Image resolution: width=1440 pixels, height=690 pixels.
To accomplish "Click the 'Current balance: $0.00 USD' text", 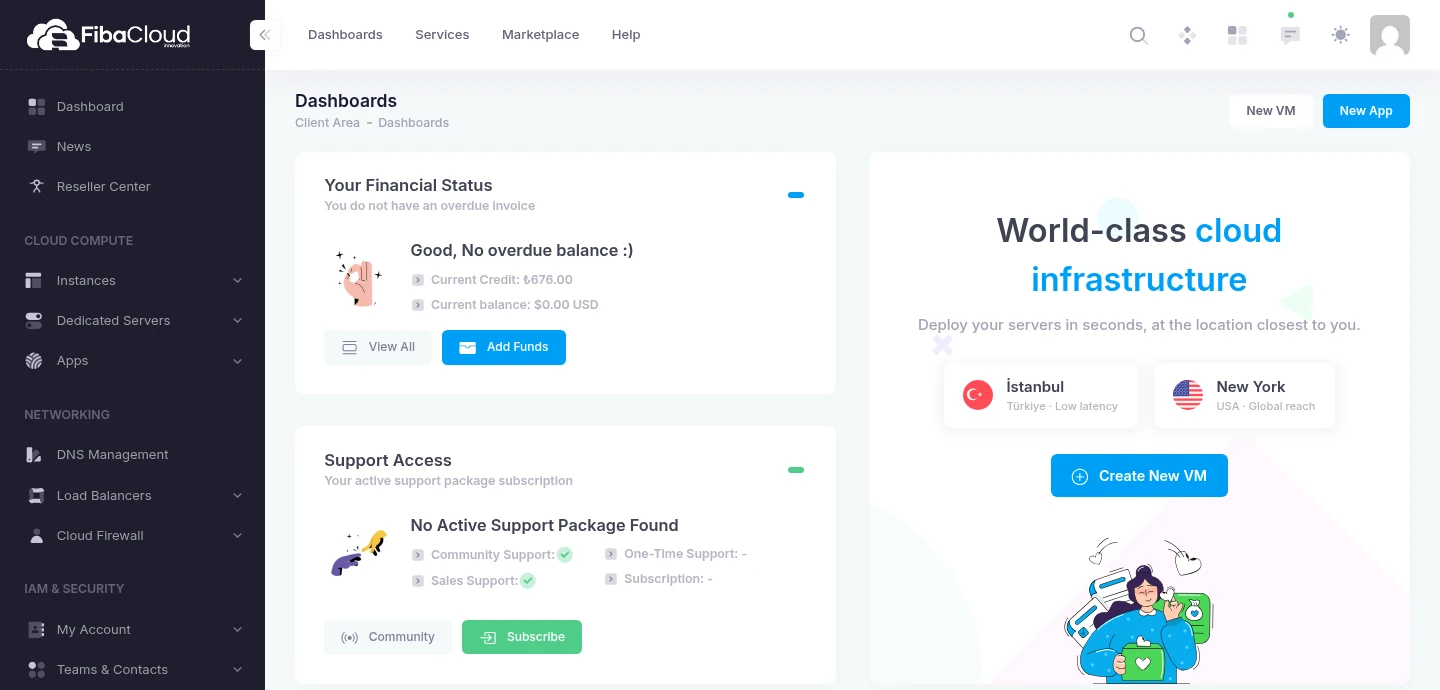I will [x=514, y=305].
